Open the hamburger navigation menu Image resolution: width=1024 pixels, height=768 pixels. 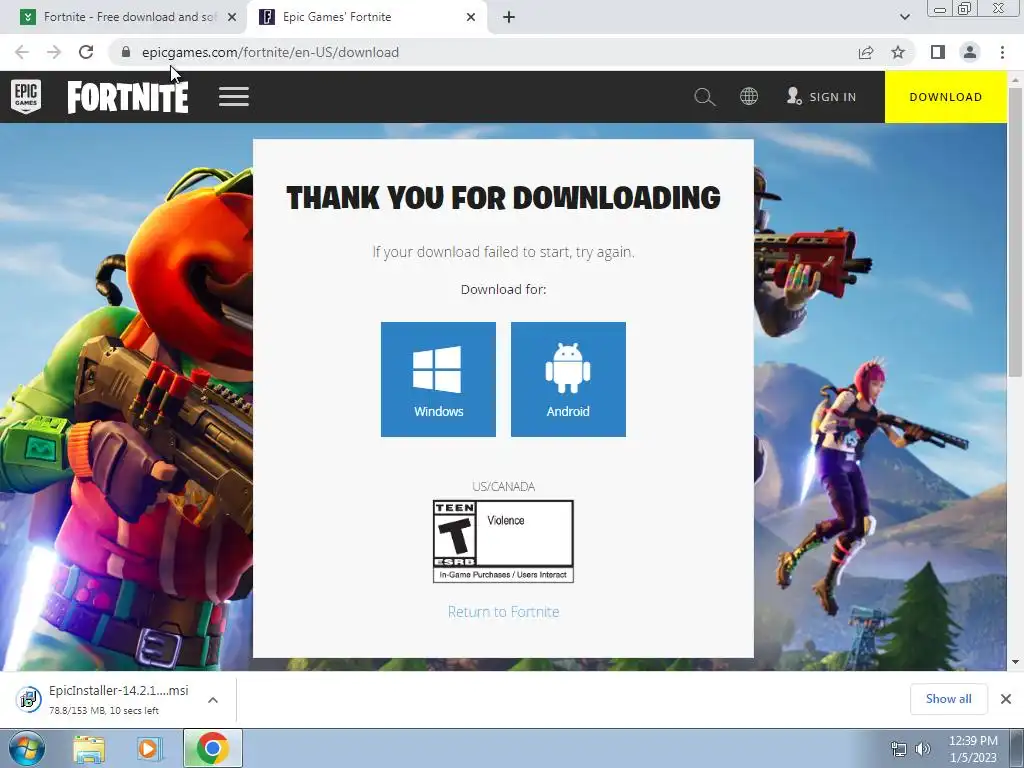234,97
